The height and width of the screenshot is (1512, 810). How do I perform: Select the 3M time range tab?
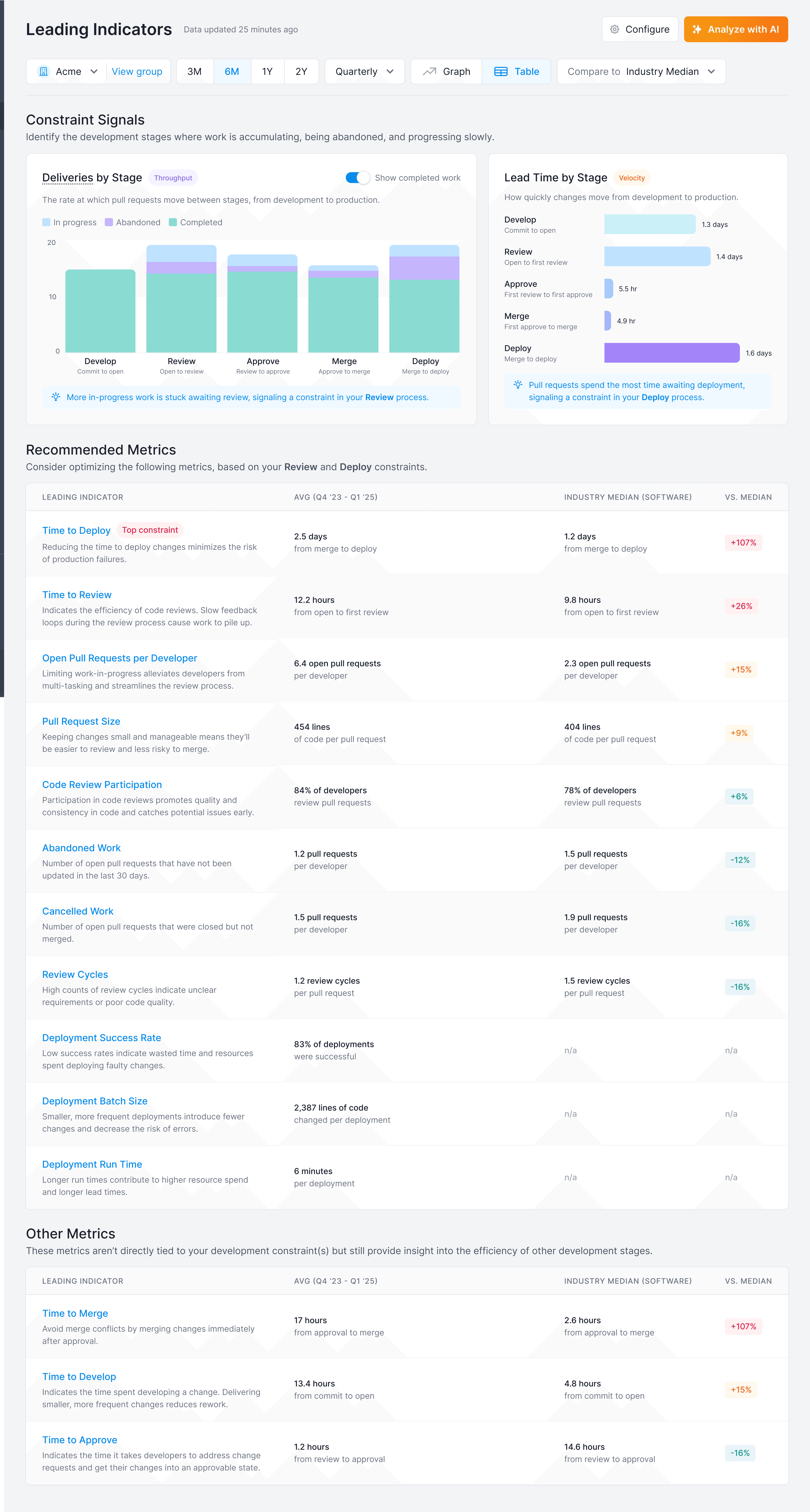(x=194, y=72)
